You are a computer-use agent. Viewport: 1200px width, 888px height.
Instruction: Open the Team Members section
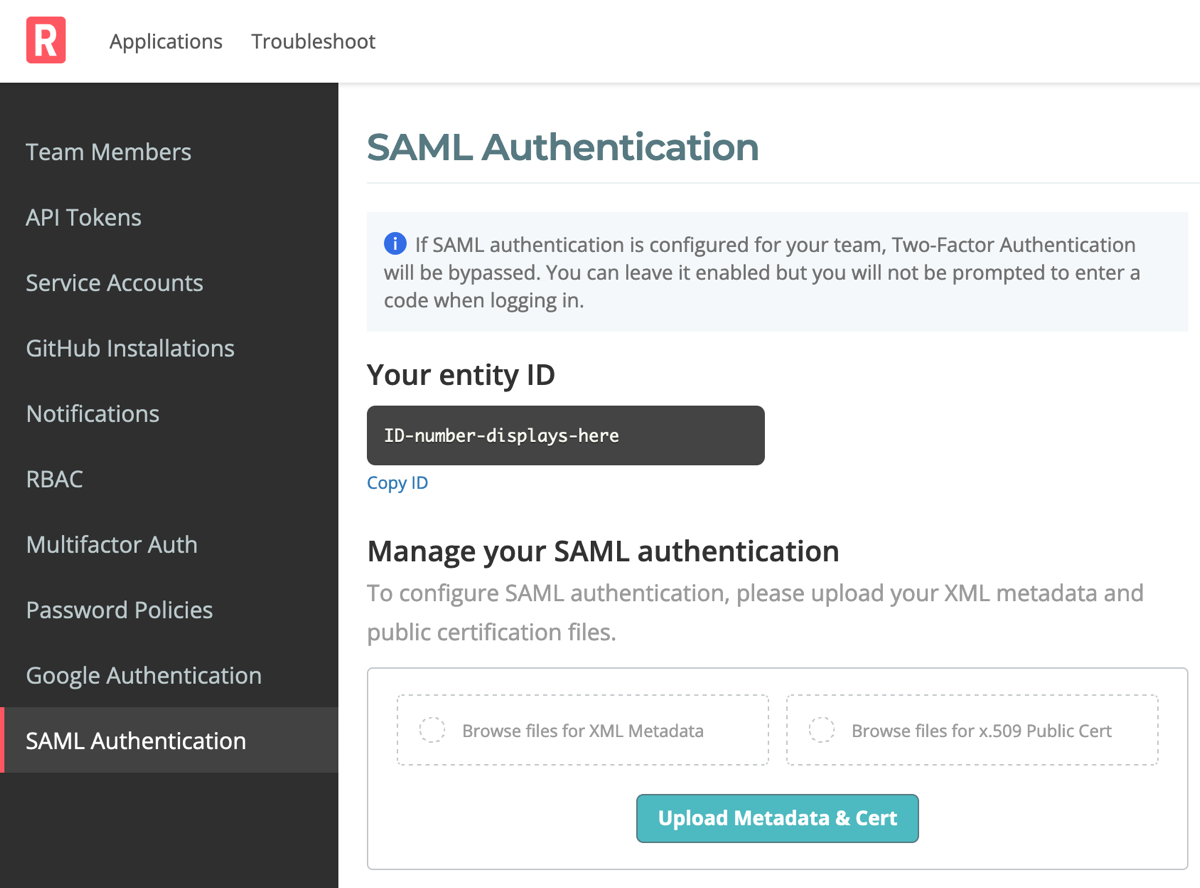click(108, 152)
